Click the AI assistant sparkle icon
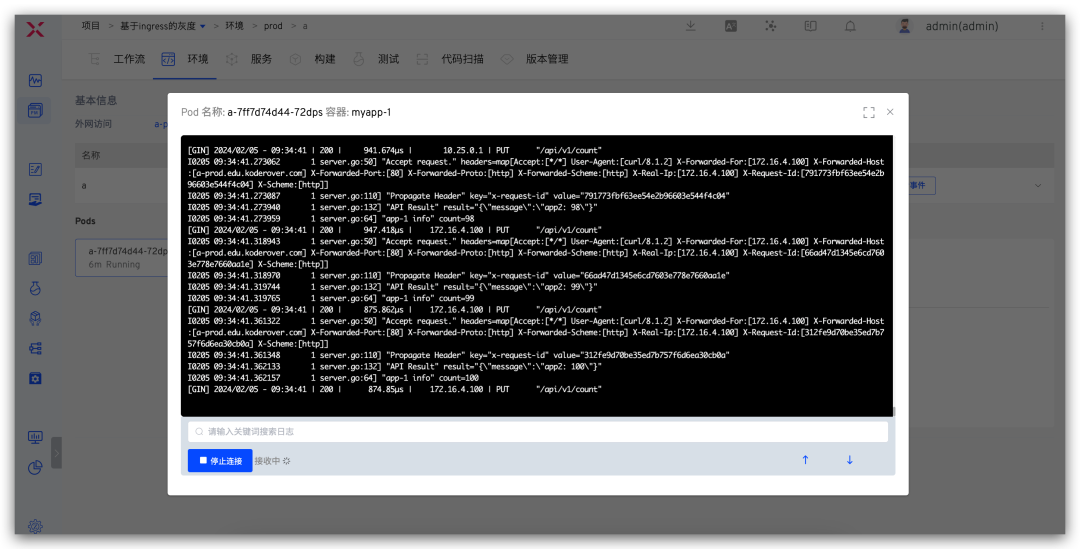This screenshot has height=549, width=1080. click(771, 26)
